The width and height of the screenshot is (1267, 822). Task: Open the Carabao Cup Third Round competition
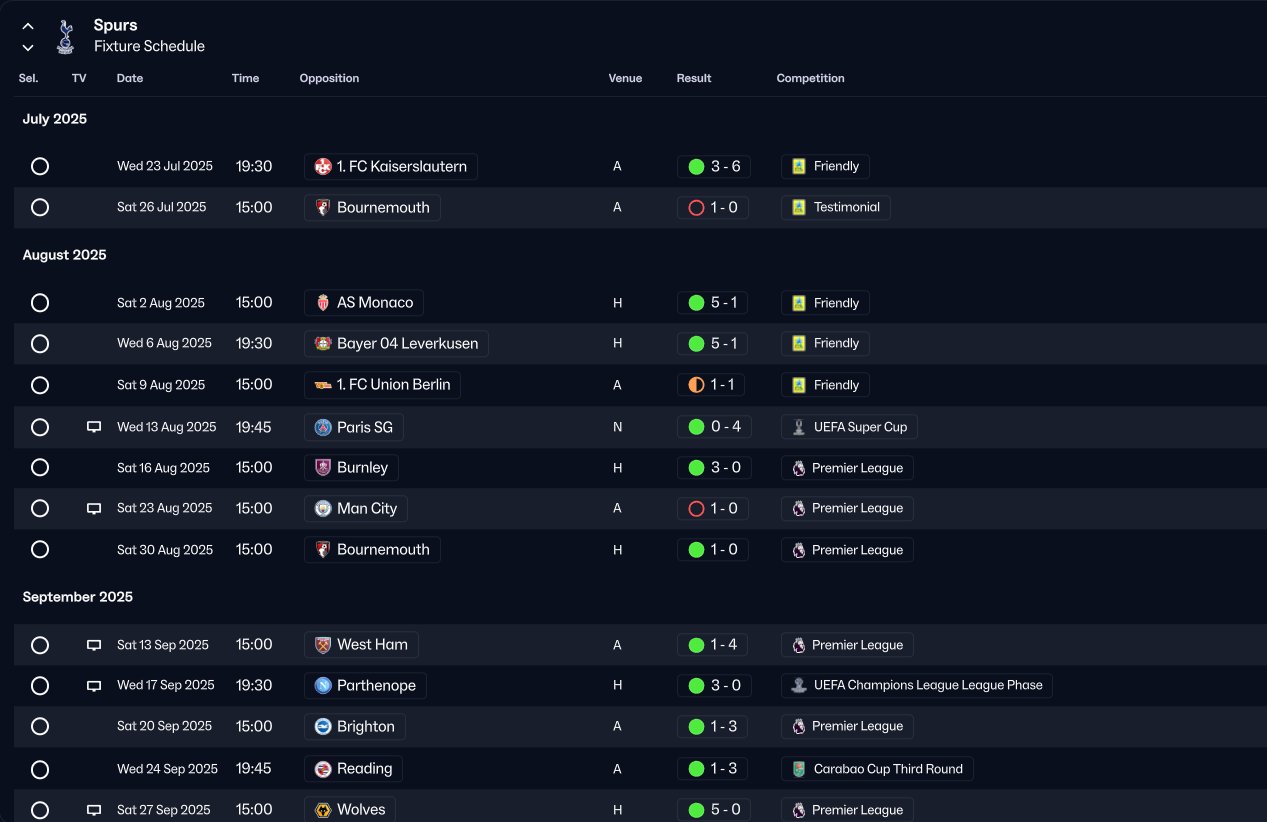877,769
